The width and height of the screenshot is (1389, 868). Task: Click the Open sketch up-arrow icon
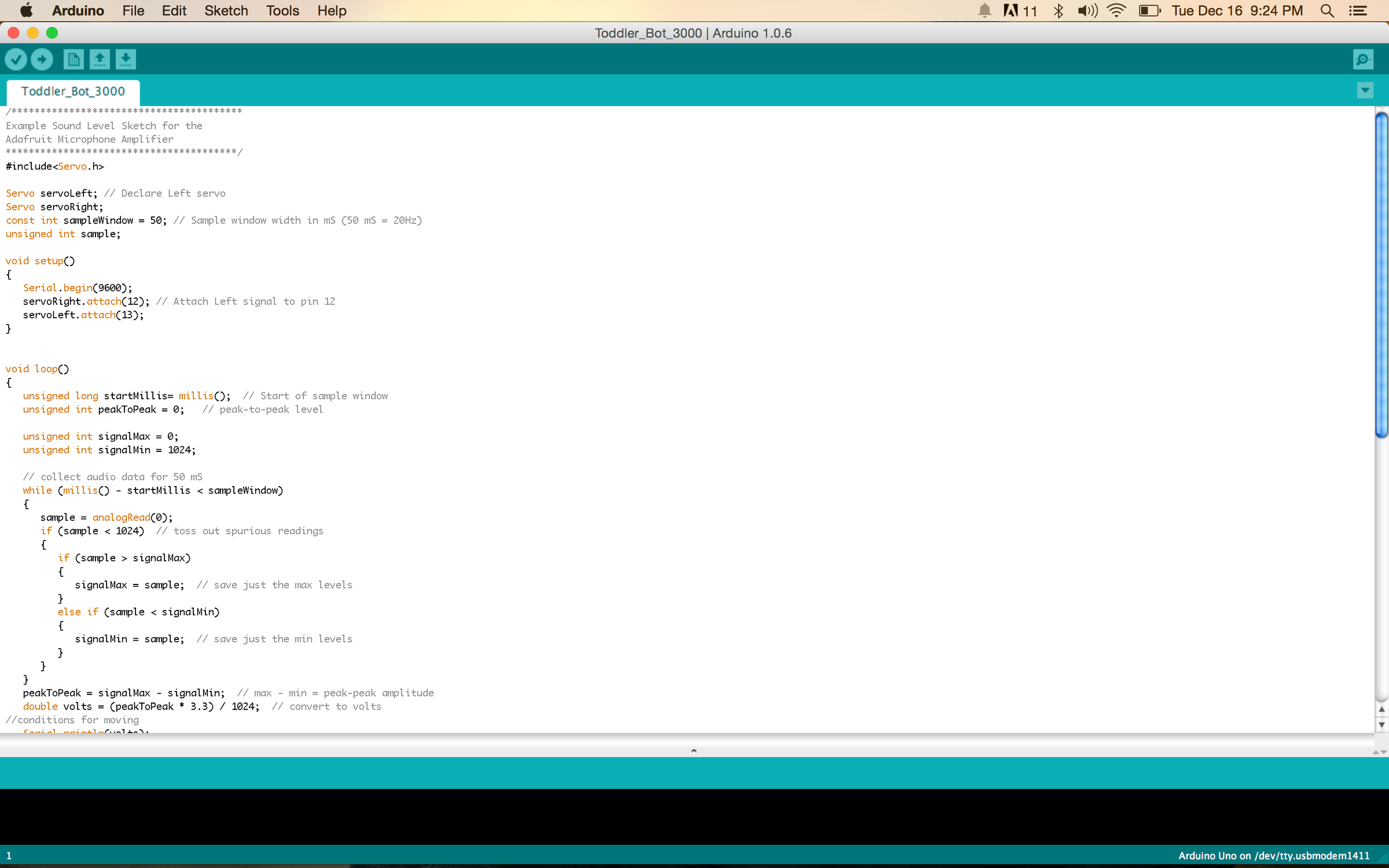pos(100,59)
